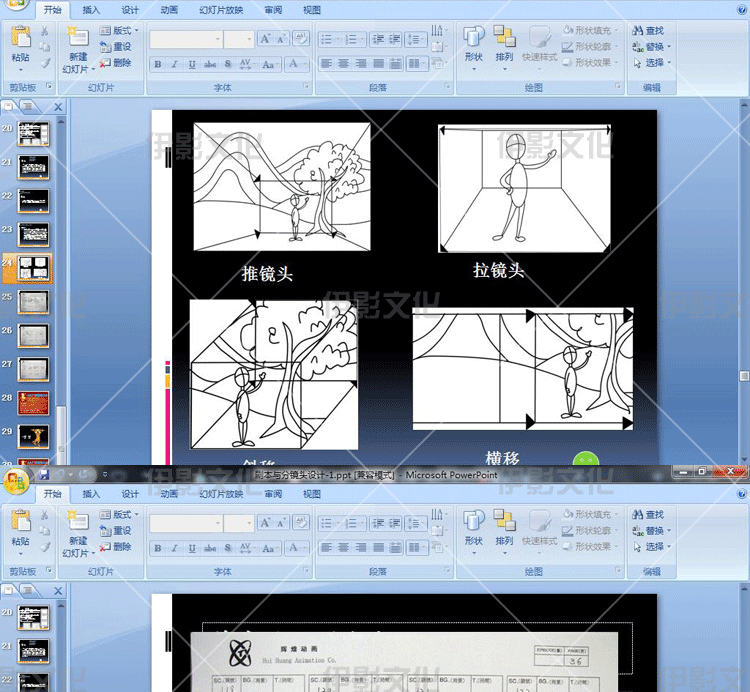Open the font name dropdown in upper window
This screenshot has height=692, width=750.
pyautogui.click(x=217, y=40)
